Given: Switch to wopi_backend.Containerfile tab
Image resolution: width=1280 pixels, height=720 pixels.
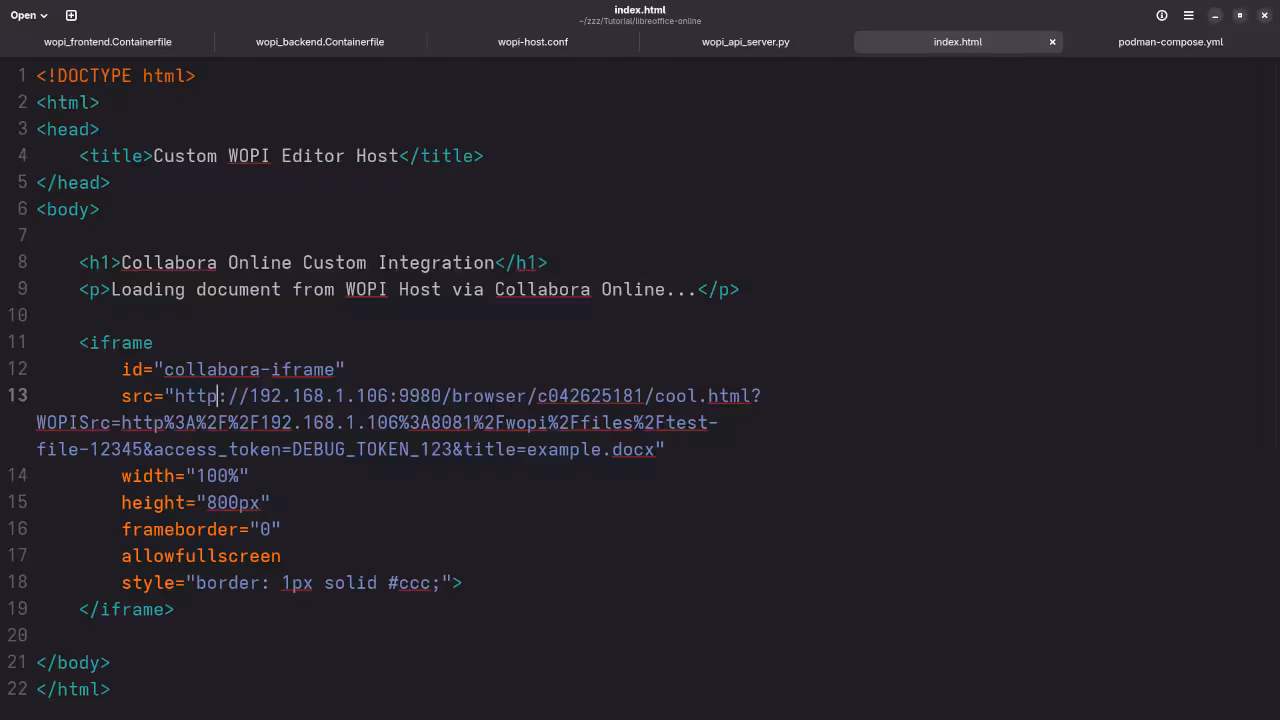Looking at the screenshot, I should click(320, 42).
